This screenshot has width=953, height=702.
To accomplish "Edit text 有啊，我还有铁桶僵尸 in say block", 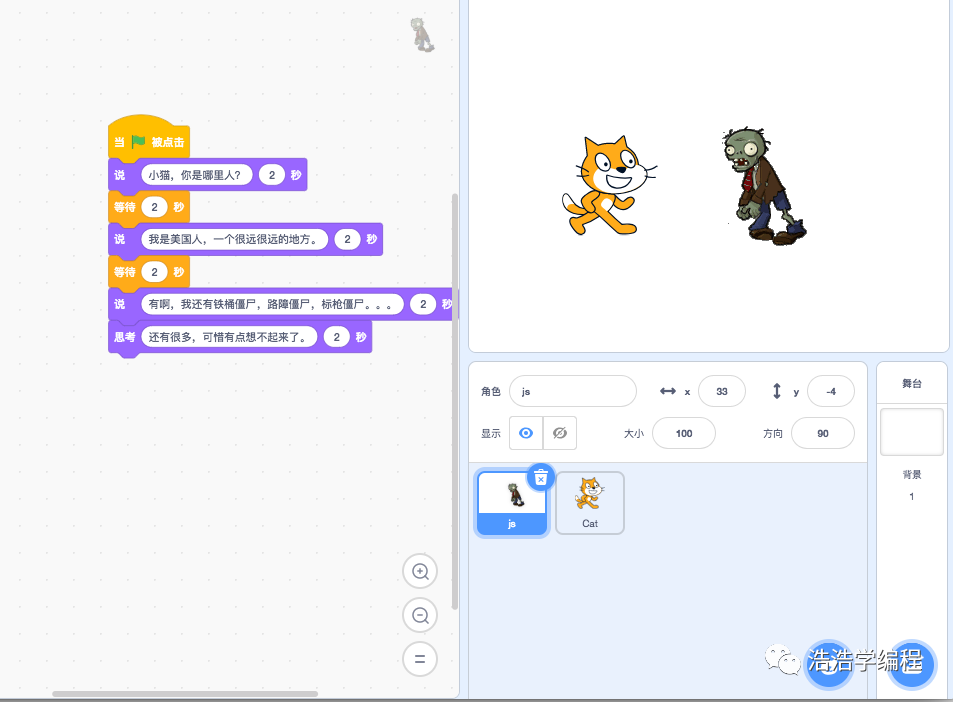I will [x=272, y=304].
